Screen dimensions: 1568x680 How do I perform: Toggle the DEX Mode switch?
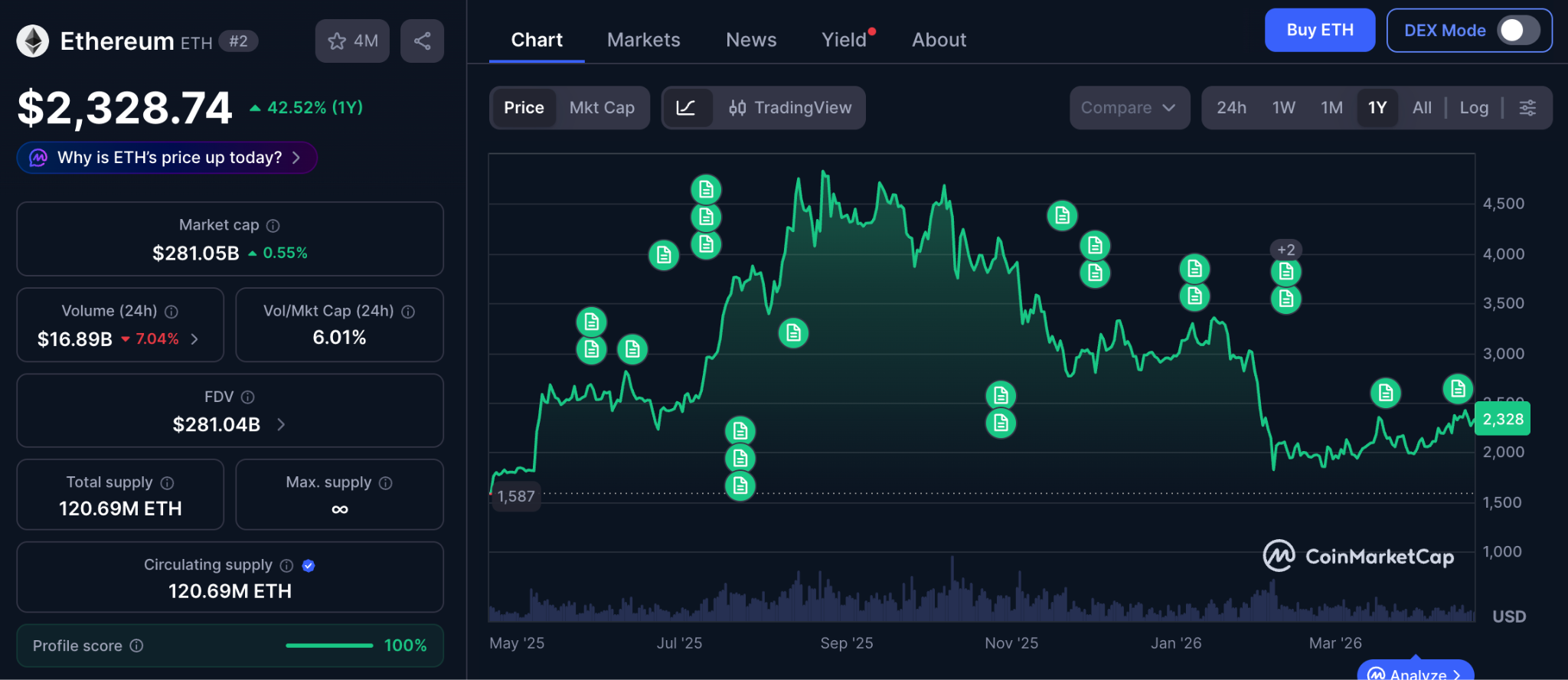click(1518, 31)
